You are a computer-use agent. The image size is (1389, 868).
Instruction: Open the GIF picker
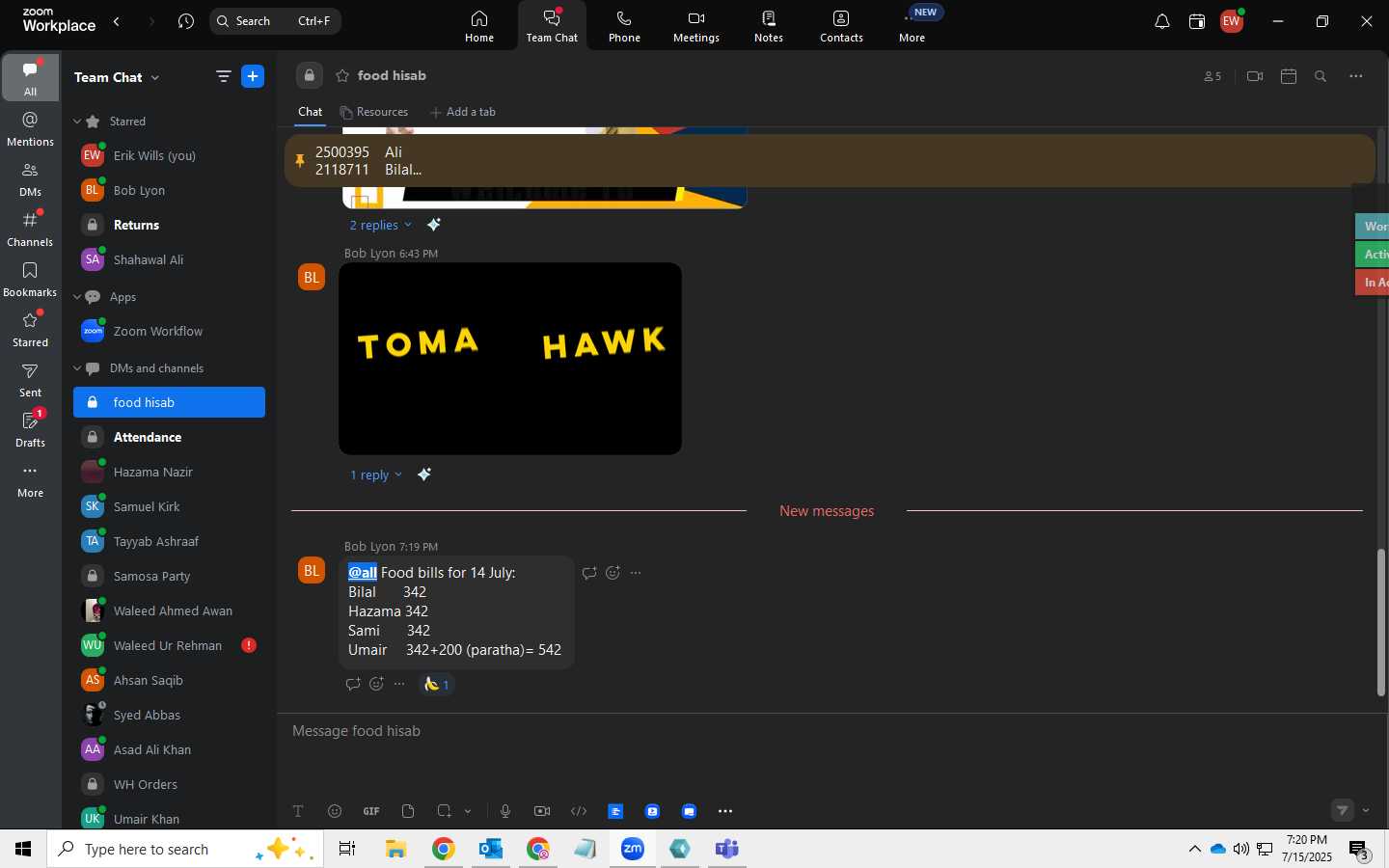point(371,811)
